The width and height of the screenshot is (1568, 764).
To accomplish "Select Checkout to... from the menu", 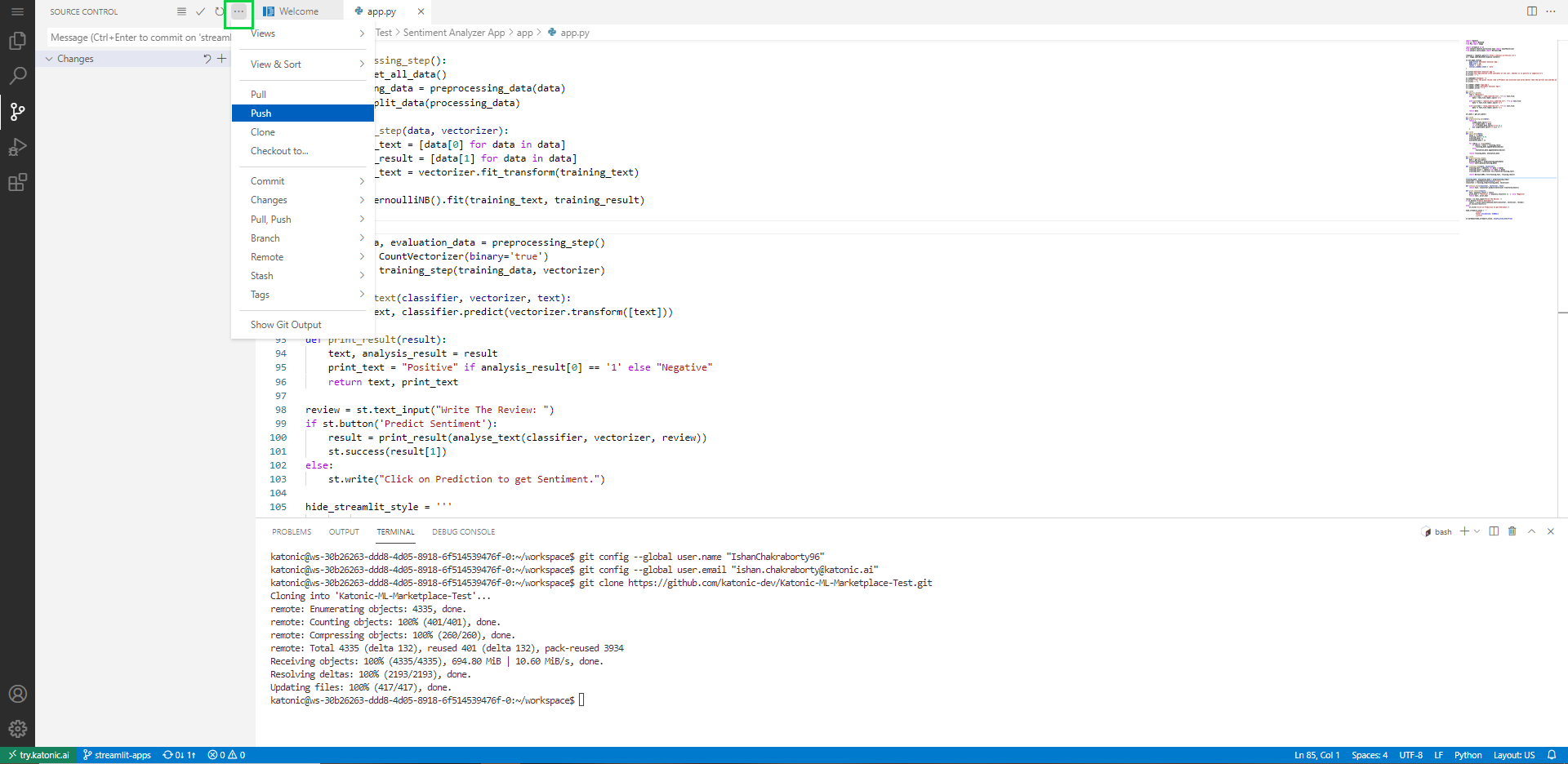I will click(303, 151).
